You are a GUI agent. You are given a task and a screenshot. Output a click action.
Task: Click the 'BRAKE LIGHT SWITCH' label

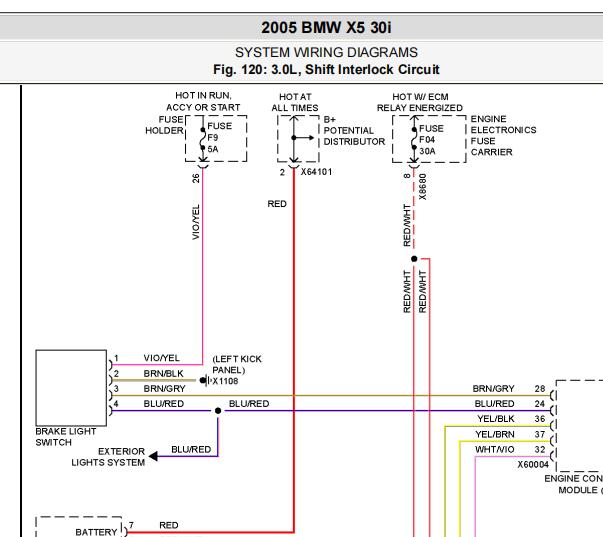point(66,437)
